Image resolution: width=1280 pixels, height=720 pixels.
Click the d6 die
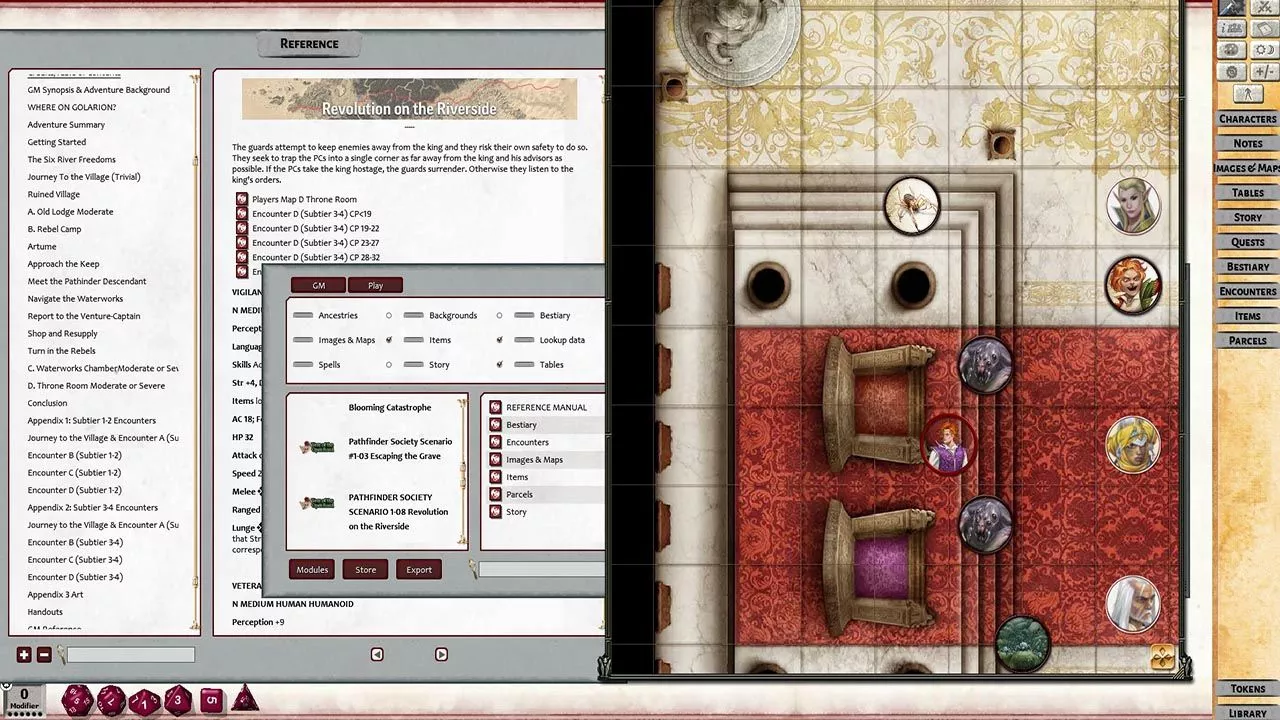(x=211, y=701)
